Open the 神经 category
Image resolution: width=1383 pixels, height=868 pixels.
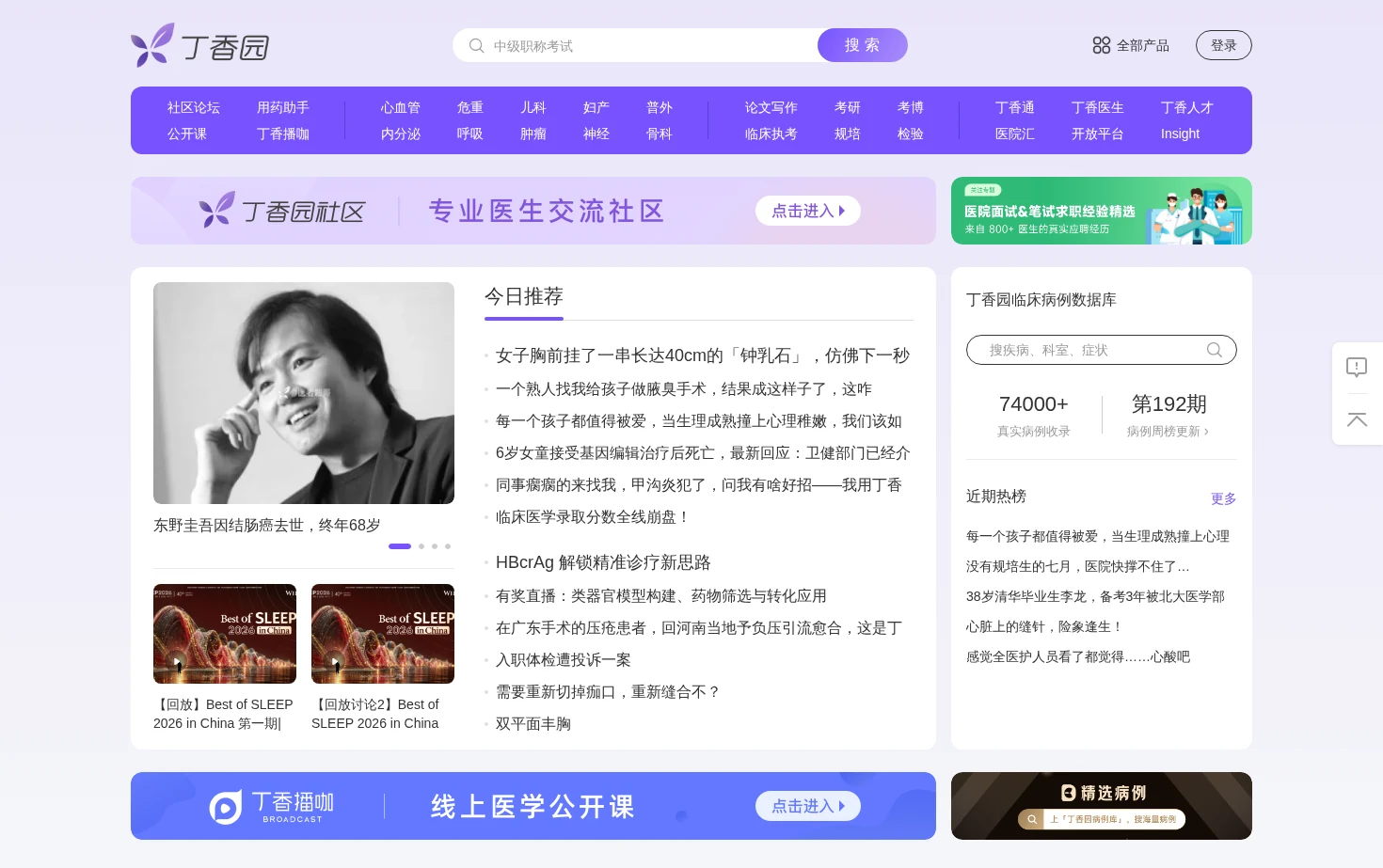coord(596,134)
